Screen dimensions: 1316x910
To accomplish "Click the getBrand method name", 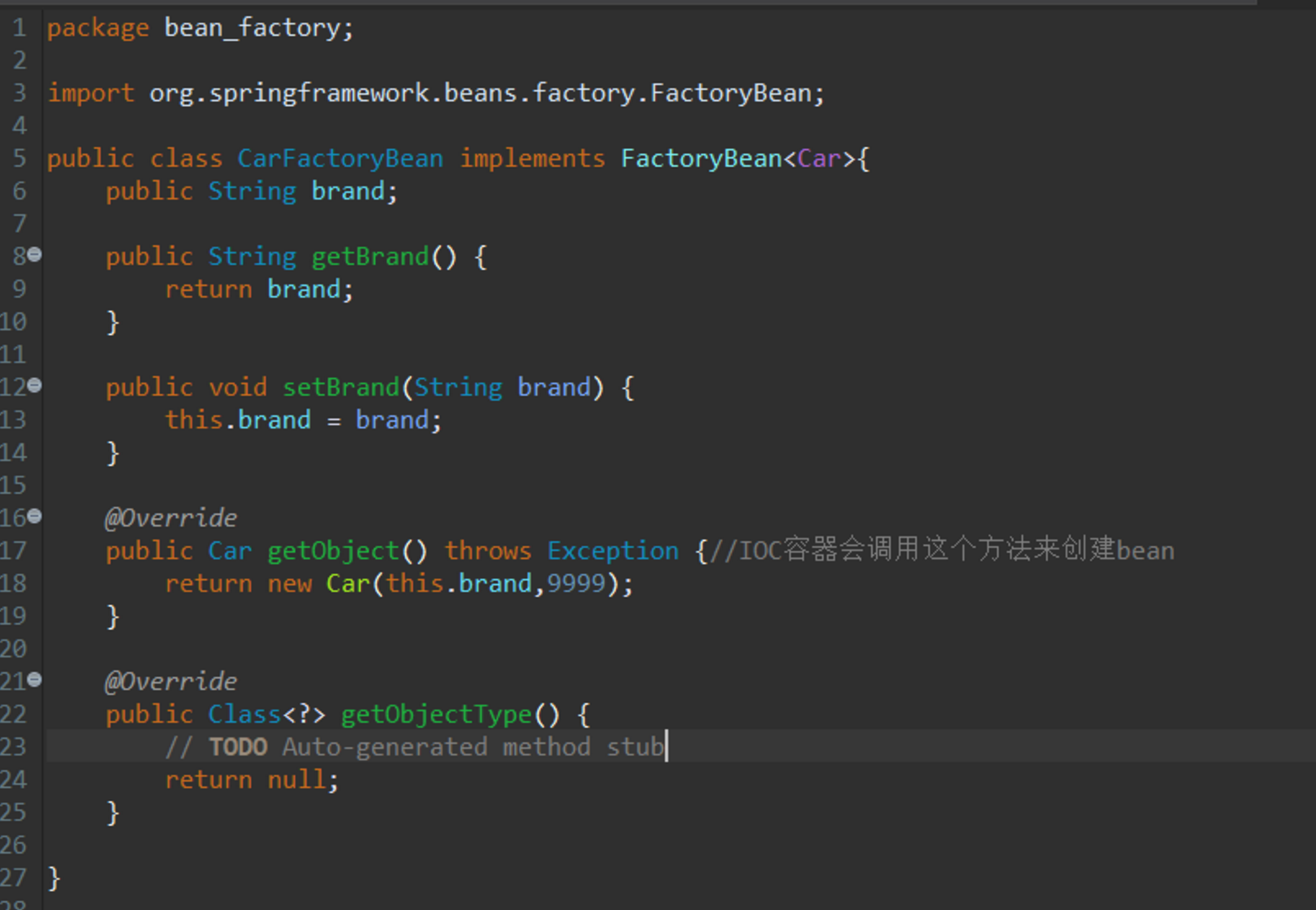I will click(370, 257).
